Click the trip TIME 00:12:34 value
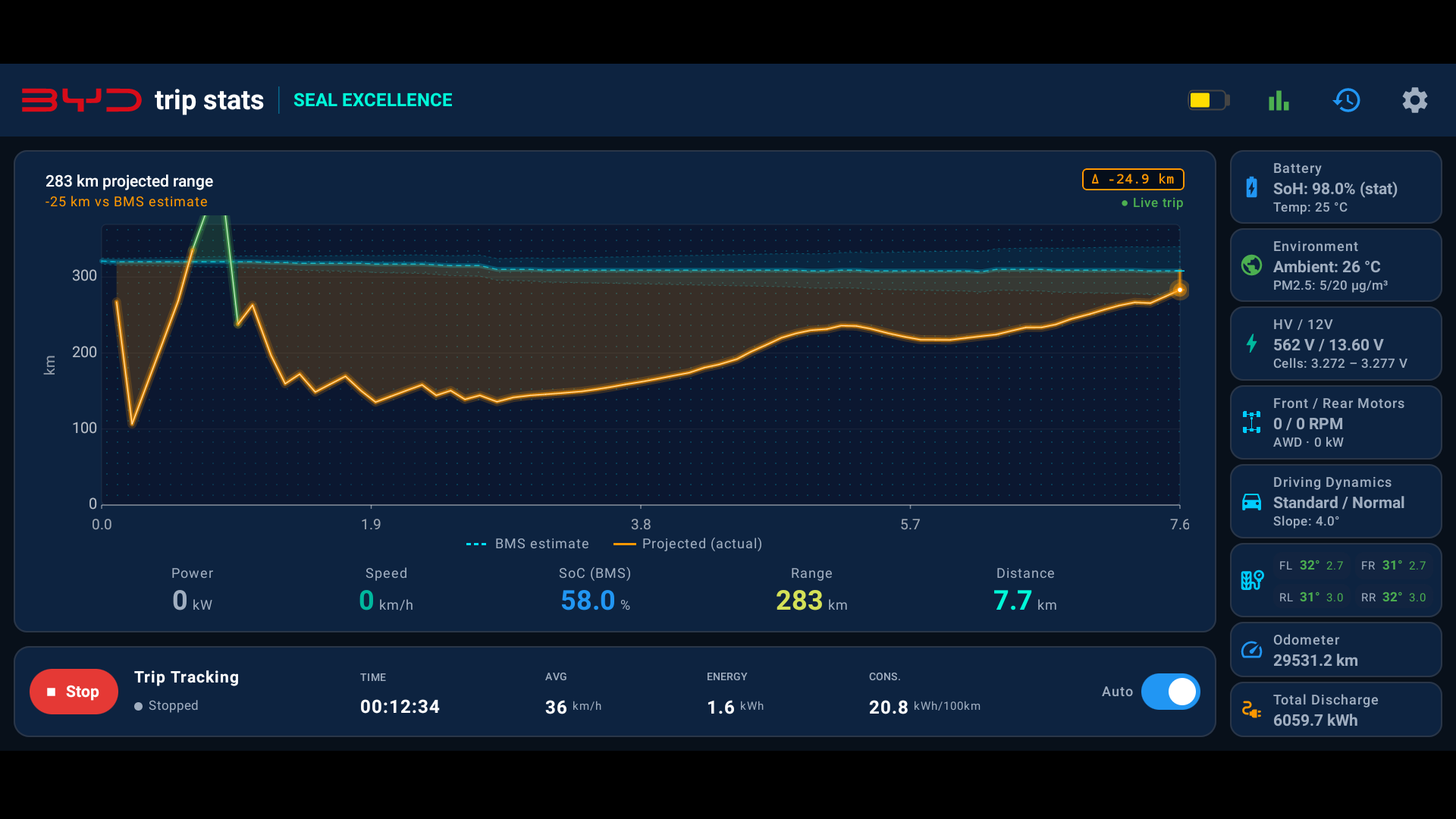 (x=400, y=707)
